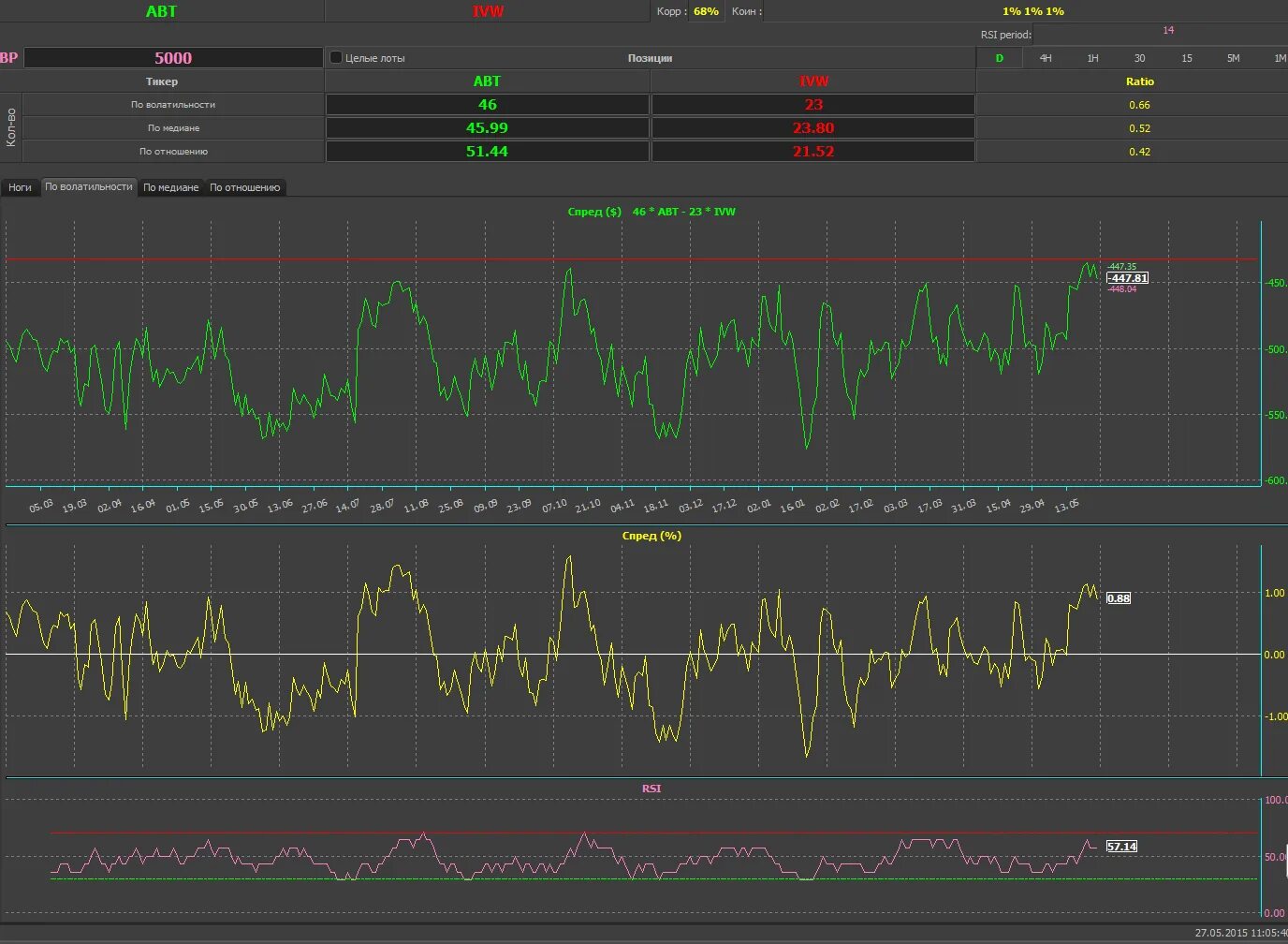Click the По отношению row label
This screenshot has width=1288, height=944.
pyautogui.click(x=173, y=152)
